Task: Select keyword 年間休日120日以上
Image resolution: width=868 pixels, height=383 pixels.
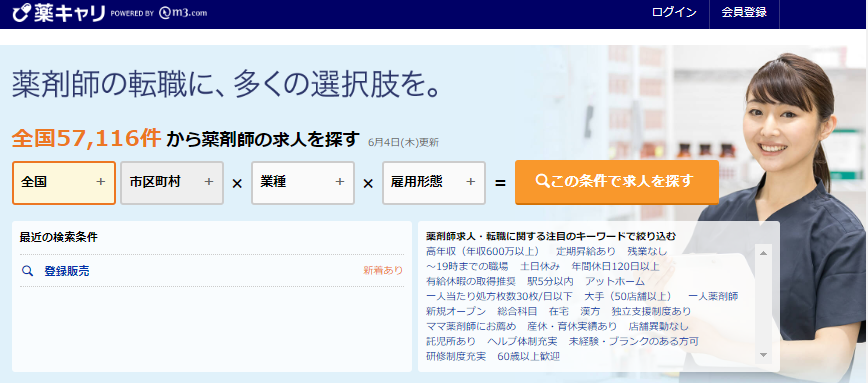Action: [x=616, y=266]
